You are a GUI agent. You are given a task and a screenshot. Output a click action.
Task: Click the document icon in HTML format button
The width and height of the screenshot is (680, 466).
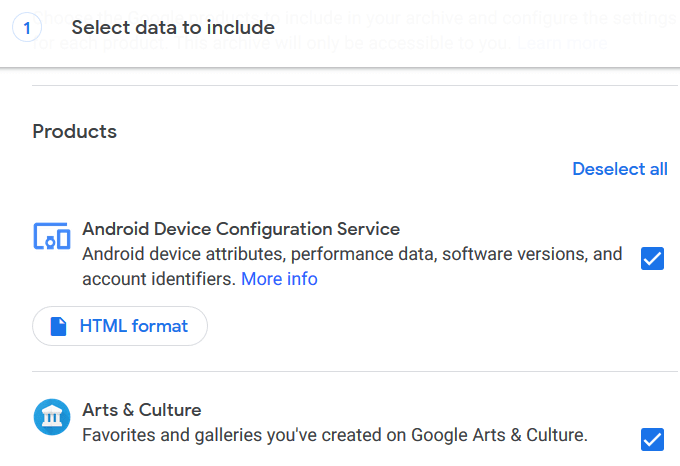59,326
